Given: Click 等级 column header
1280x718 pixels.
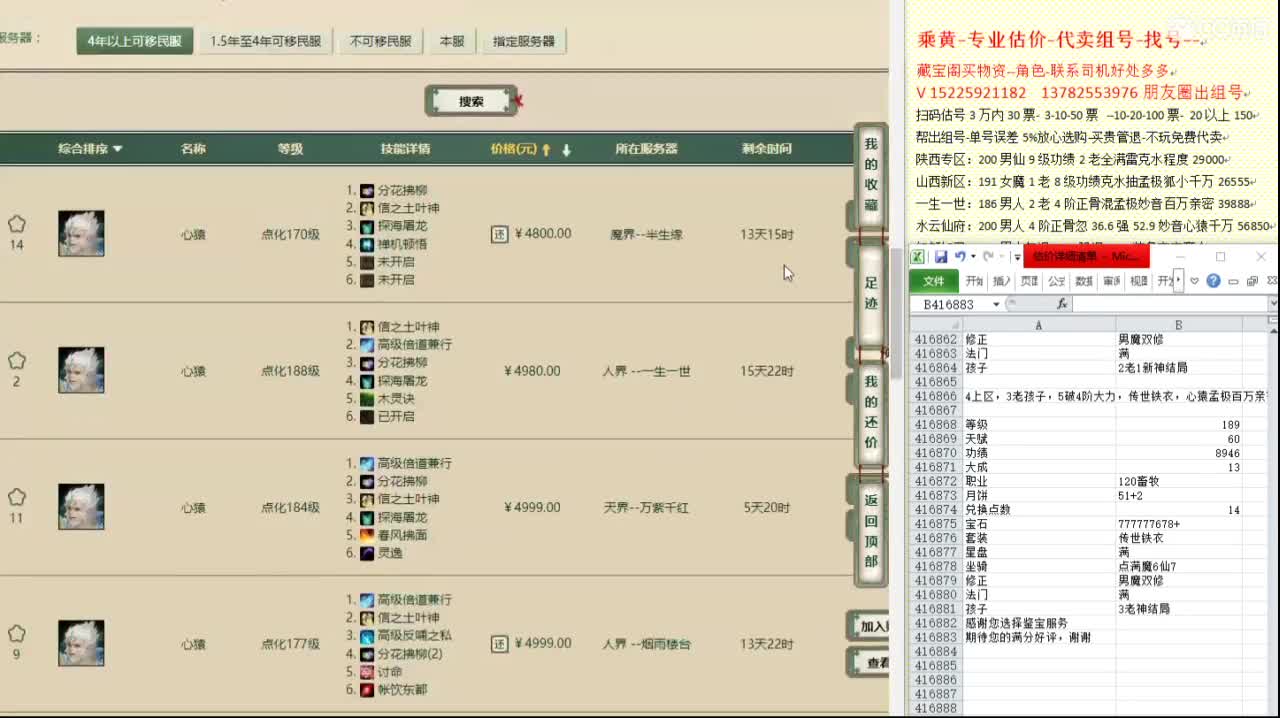Looking at the screenshot, I should click(290, 149).
